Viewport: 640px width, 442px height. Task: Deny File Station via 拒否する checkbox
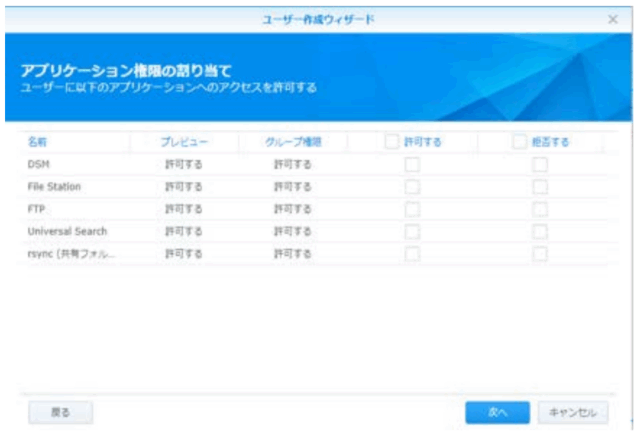(540, 186)
